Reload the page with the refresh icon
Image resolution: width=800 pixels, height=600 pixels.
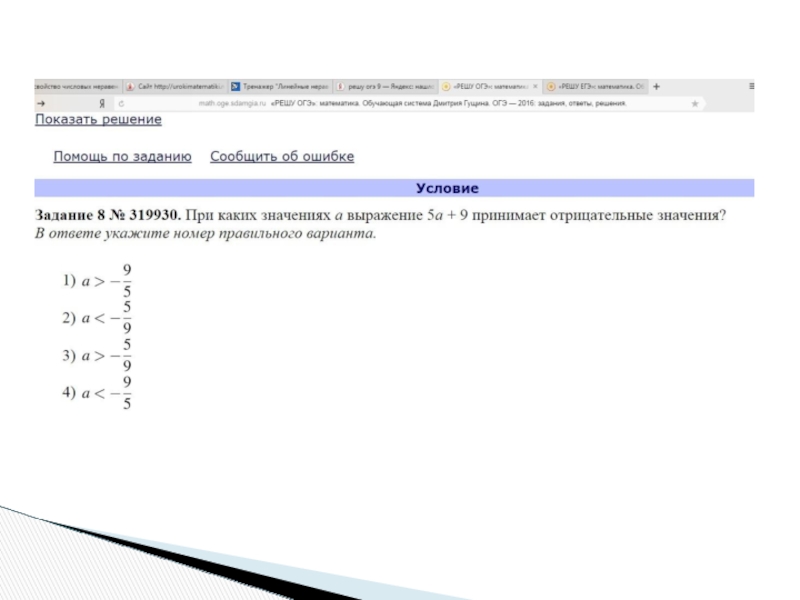(x=121, y=104)
